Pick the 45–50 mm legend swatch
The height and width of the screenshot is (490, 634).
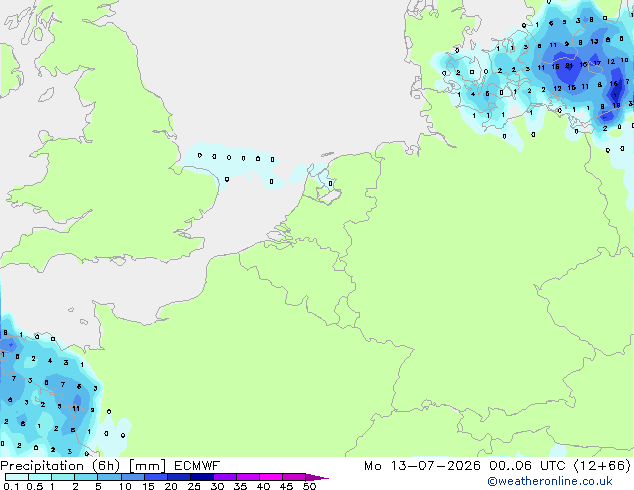(x=294, y=477)
